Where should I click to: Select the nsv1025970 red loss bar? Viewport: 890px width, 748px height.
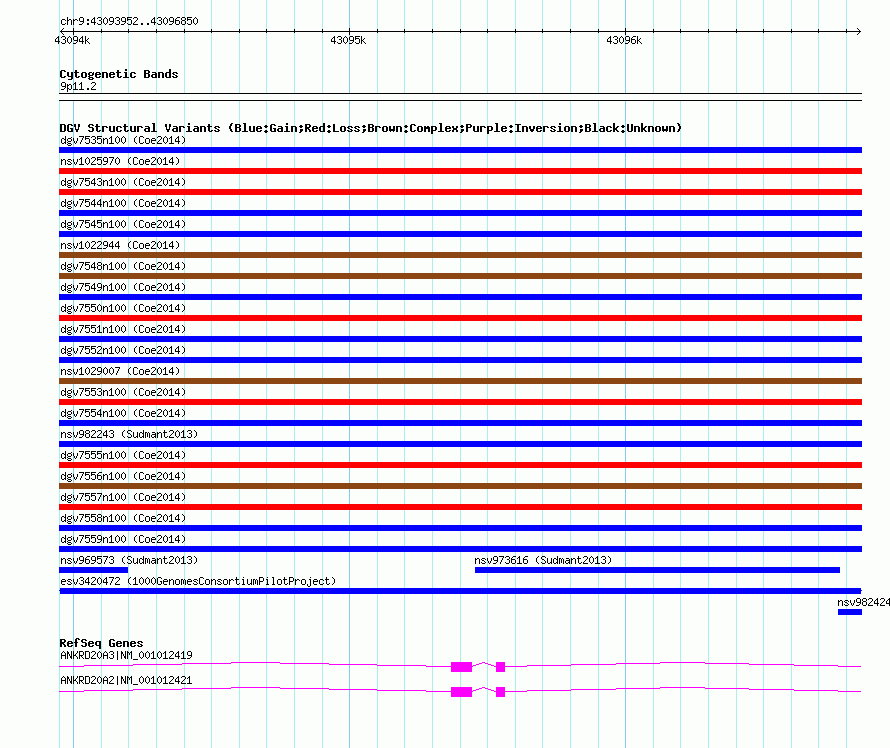tap(460, 171)
